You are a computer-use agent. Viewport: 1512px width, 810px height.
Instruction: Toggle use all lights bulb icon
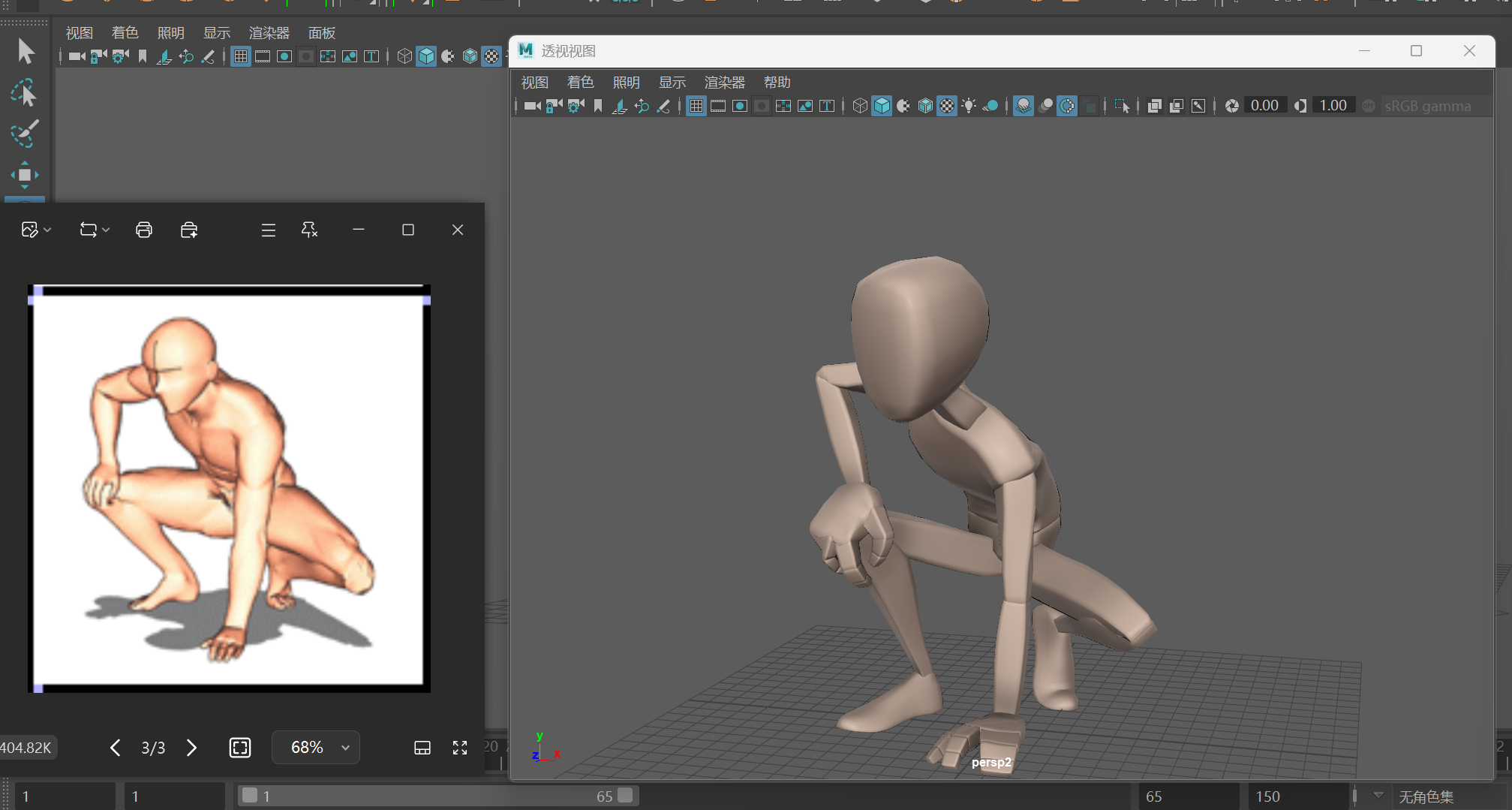point(969,106)
